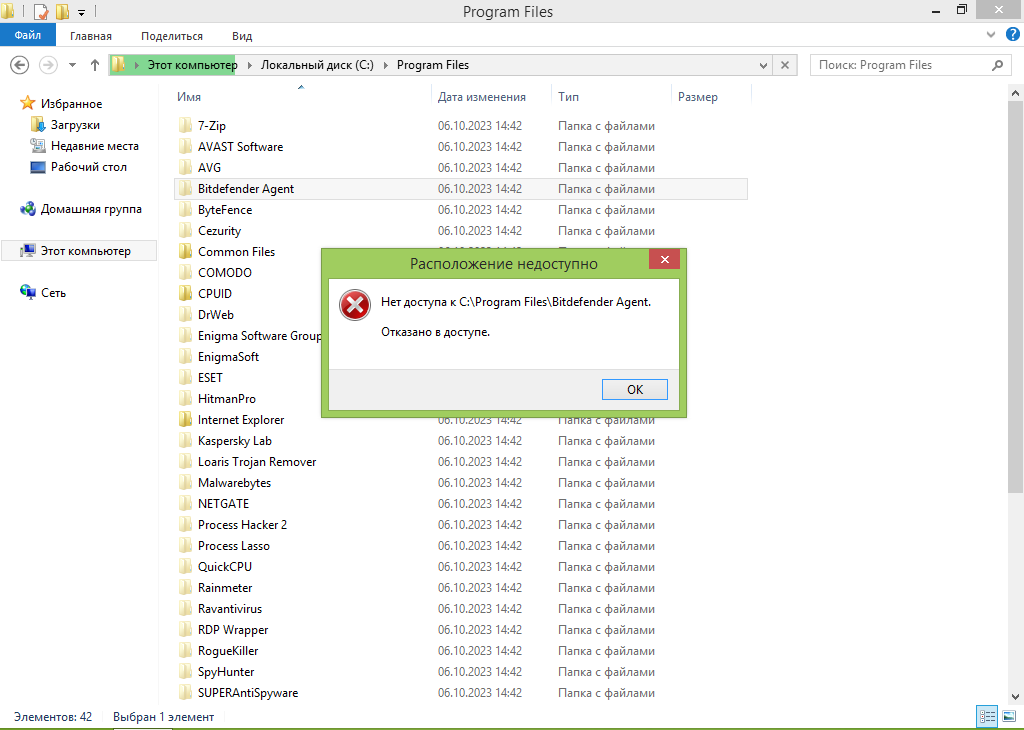Screen dimensions: 1024x730
Task: Select Kaspersky Lab folder icon
Action: [185, 441]
